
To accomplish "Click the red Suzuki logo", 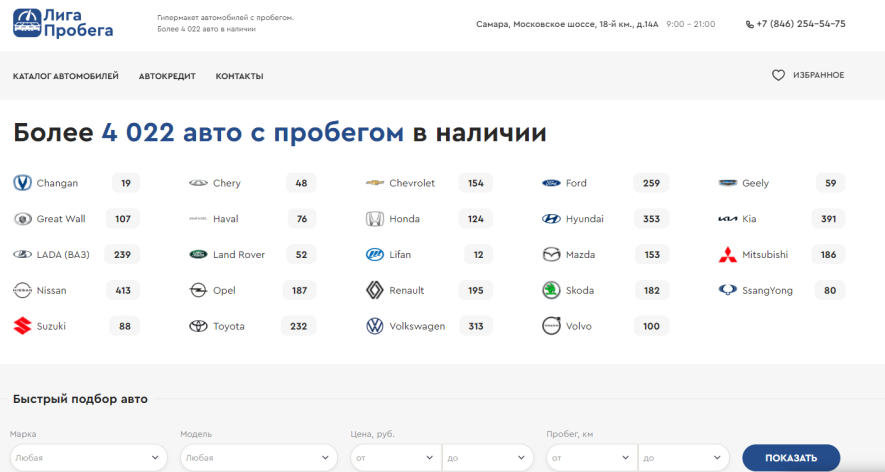I will pyautogui.click(x=23, y=326).
